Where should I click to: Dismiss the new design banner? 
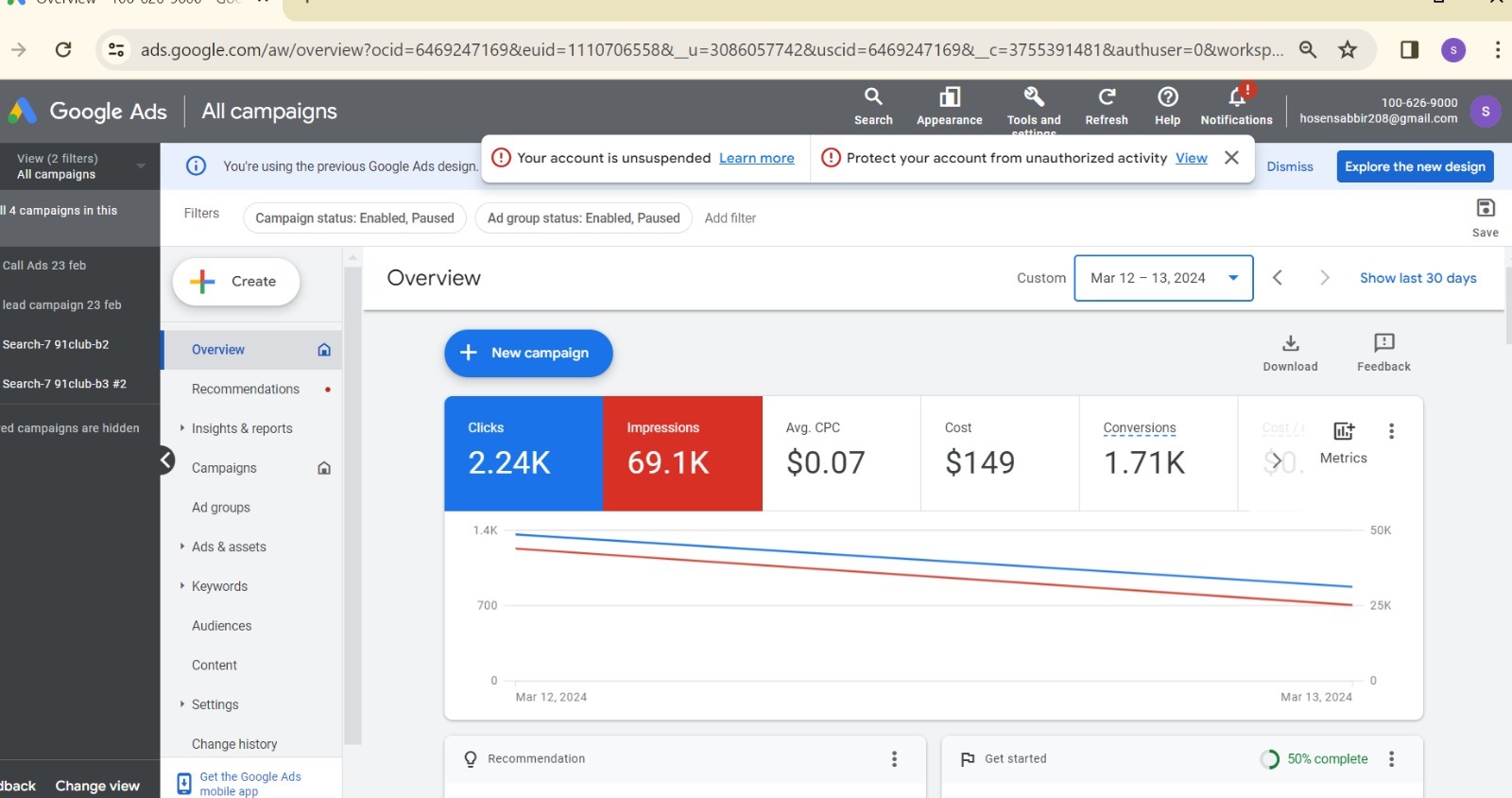point(1290,166)
